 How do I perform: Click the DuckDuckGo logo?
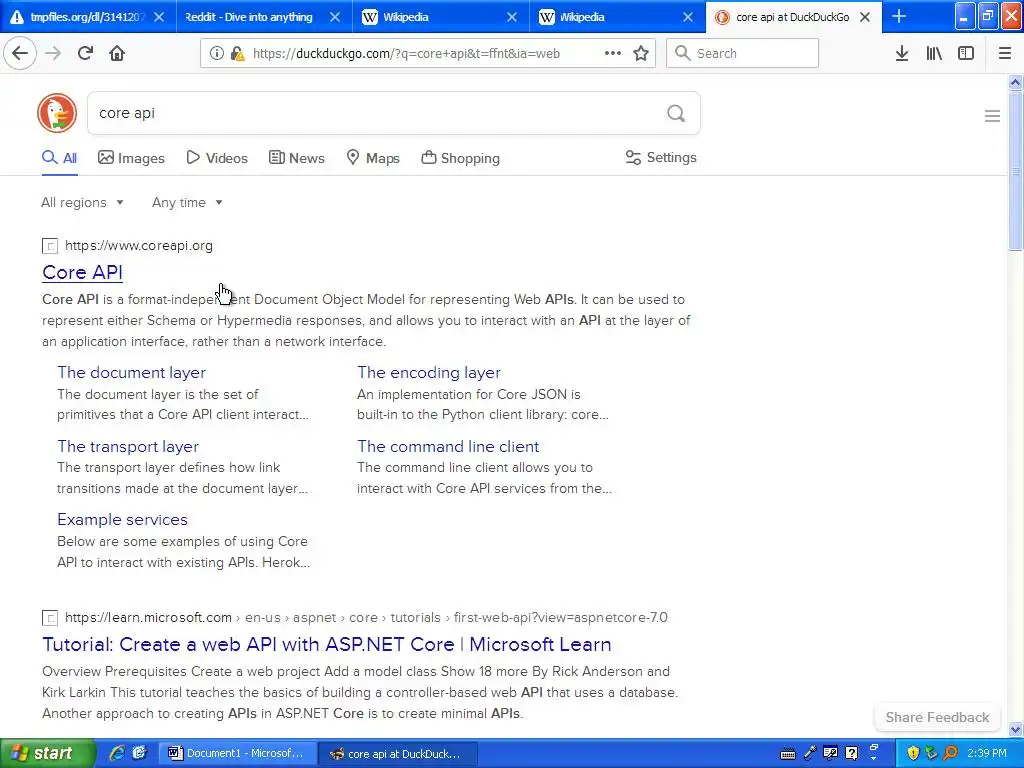(57, 113)
